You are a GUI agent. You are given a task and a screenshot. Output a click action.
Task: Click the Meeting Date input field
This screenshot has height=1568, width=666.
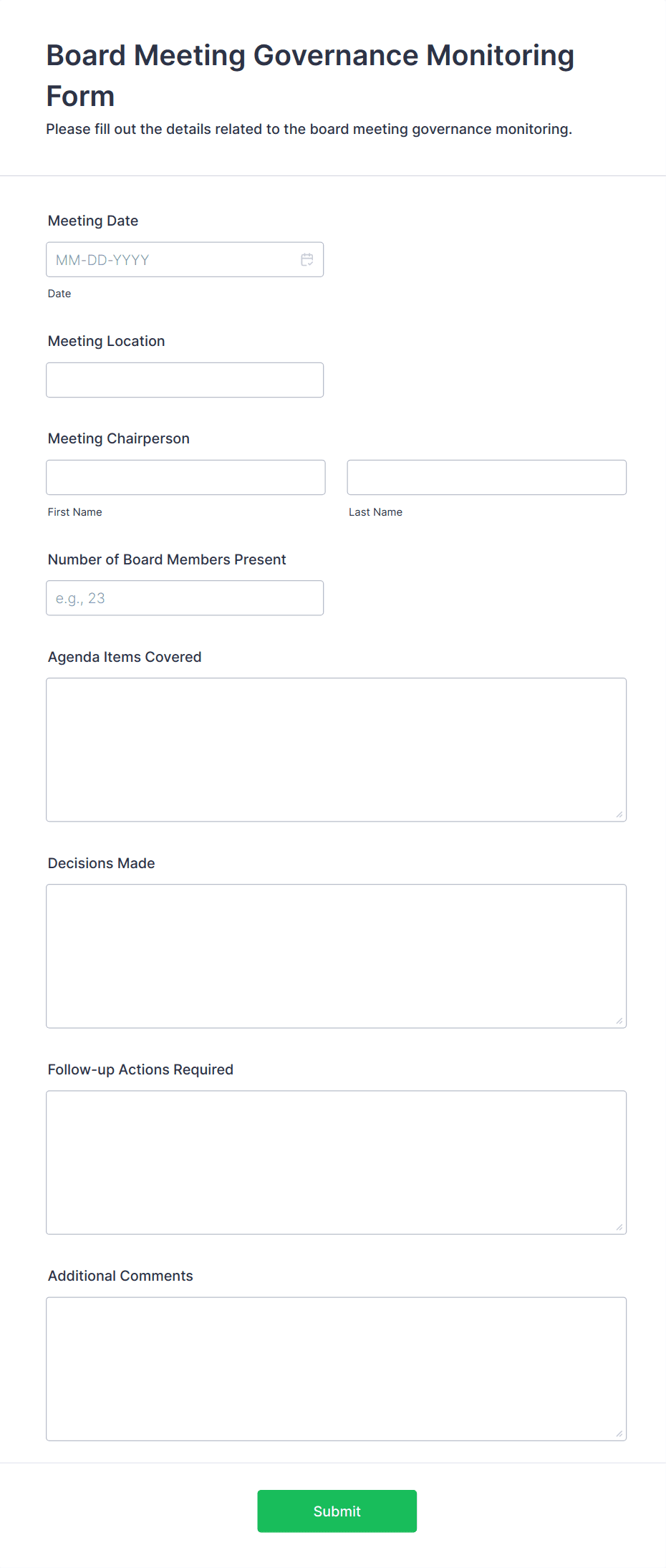[x=185, y=259]
